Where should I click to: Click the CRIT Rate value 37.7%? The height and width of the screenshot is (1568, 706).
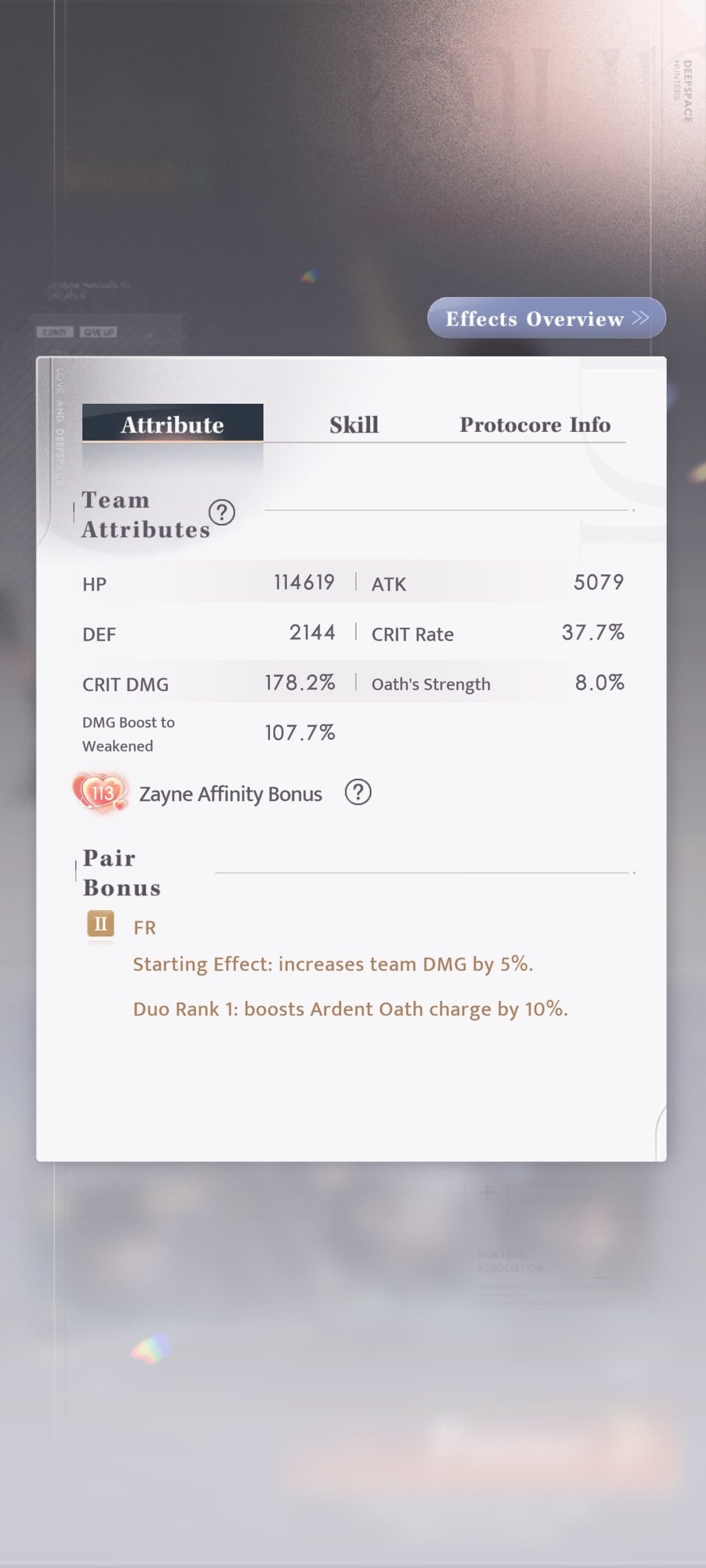pos(592,632)
